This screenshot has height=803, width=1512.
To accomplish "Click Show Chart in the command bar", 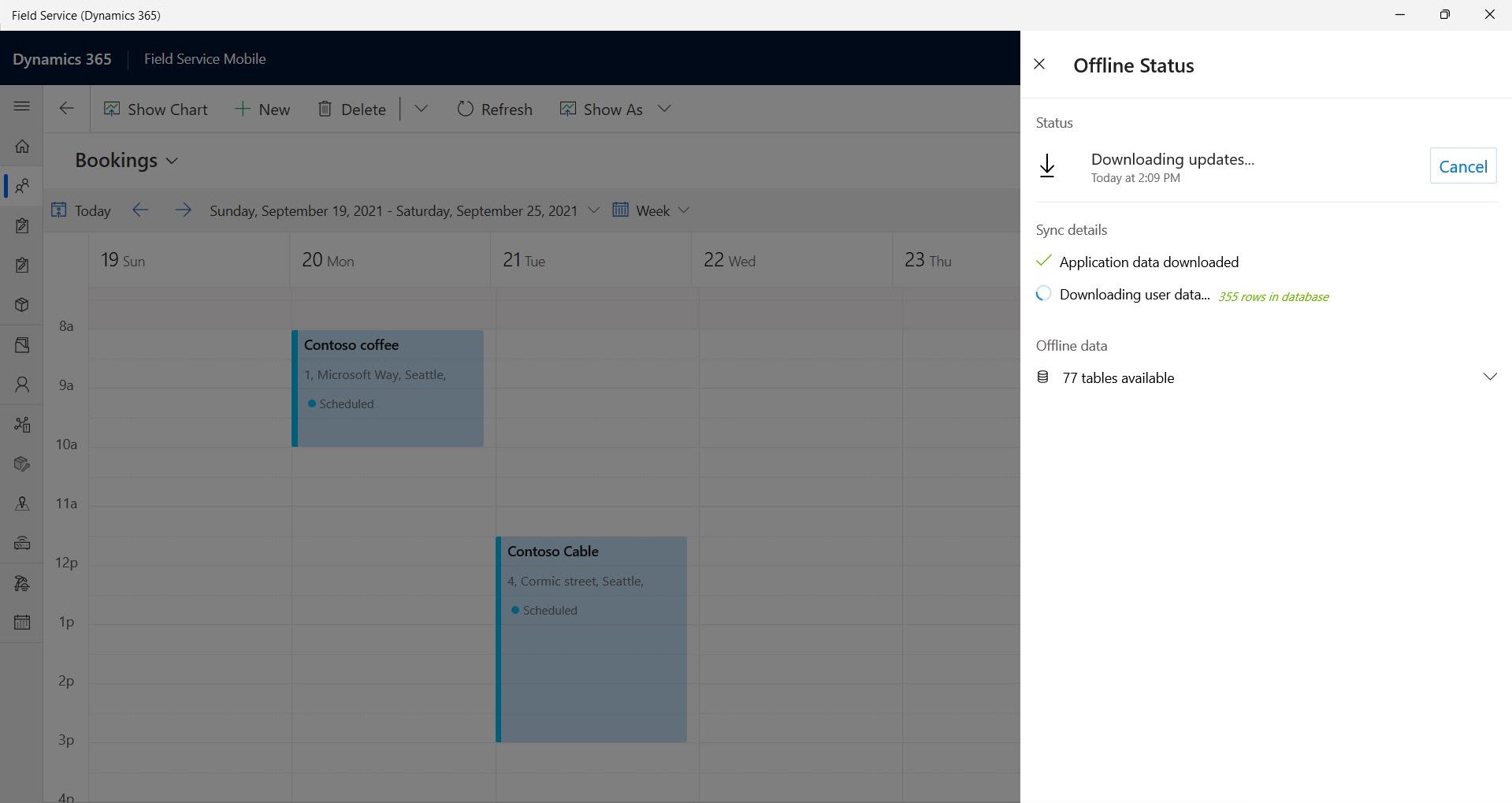I will pos(156,110).
